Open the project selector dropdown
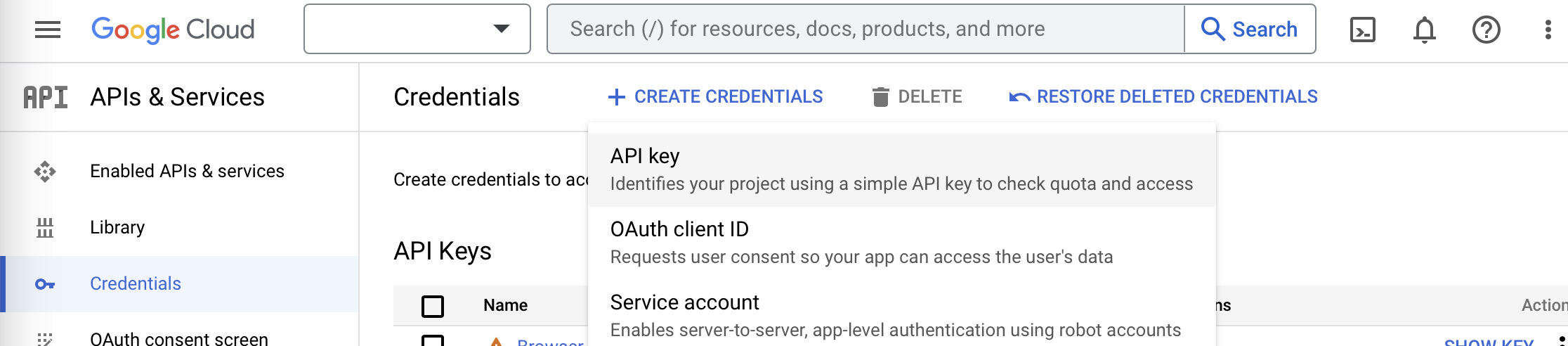 (417, 29)
